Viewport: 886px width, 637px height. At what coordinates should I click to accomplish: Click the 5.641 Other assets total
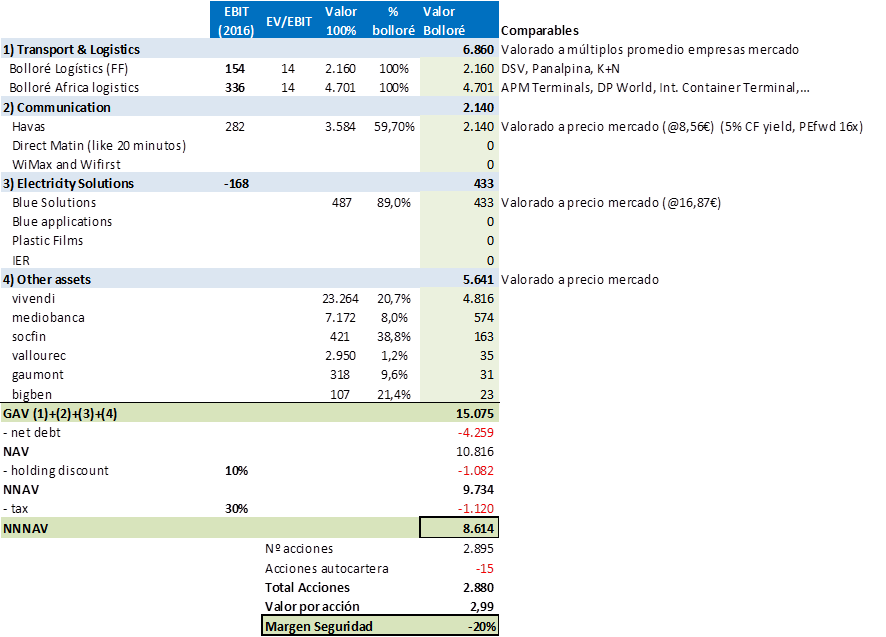pos(478,279)
